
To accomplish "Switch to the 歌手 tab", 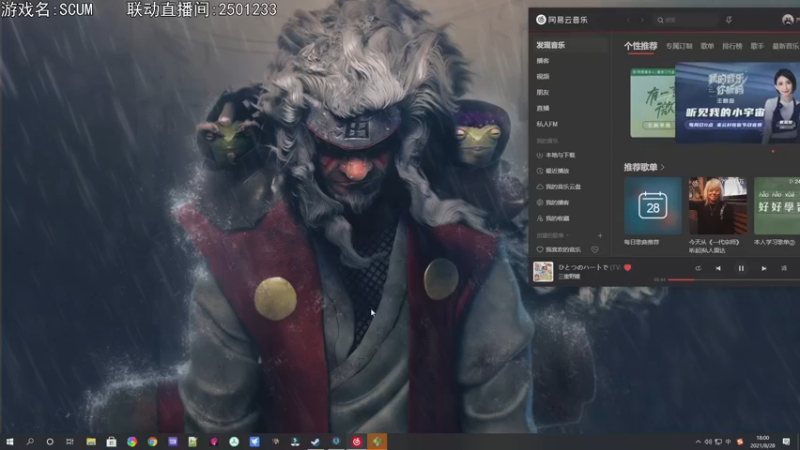I will coord(757,46).
